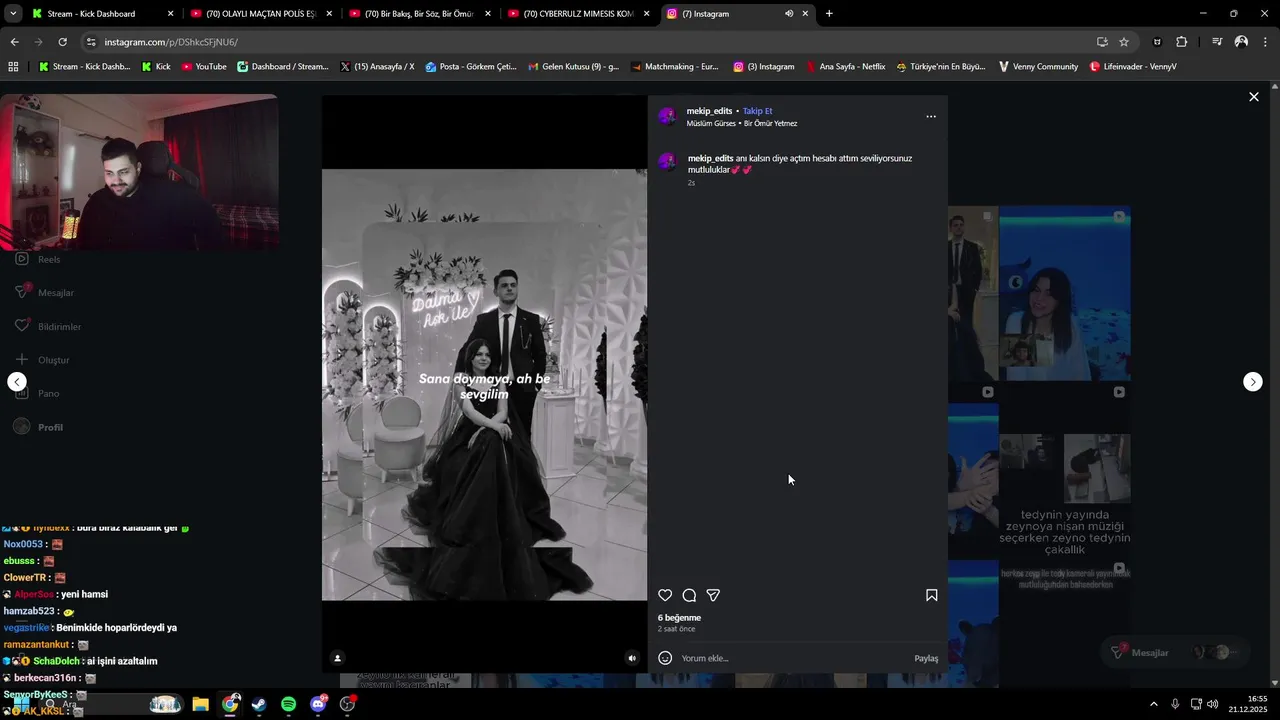Viewport: 1280px width, 720px height.
Task: Mute the Instagram tab audio icon
Action: pyautogui.click(x=789, y=14)
